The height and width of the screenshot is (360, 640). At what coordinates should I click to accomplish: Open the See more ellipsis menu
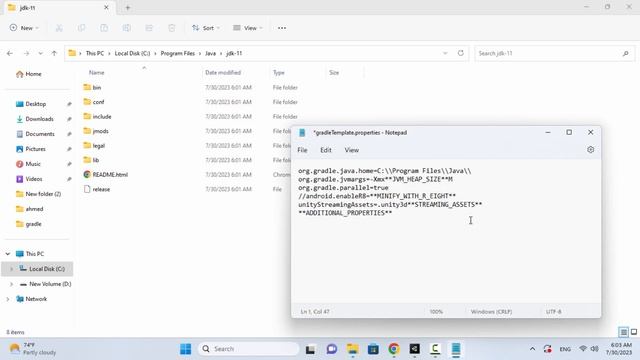pos(282,28)
